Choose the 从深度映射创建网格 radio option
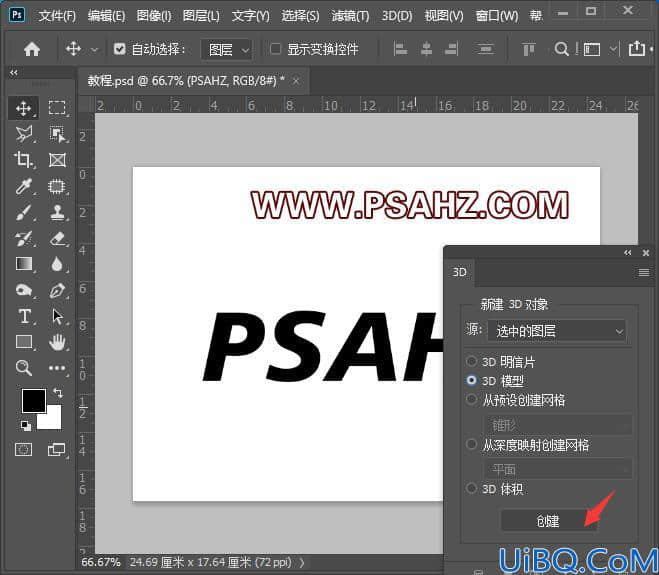 tap(472, 444)
